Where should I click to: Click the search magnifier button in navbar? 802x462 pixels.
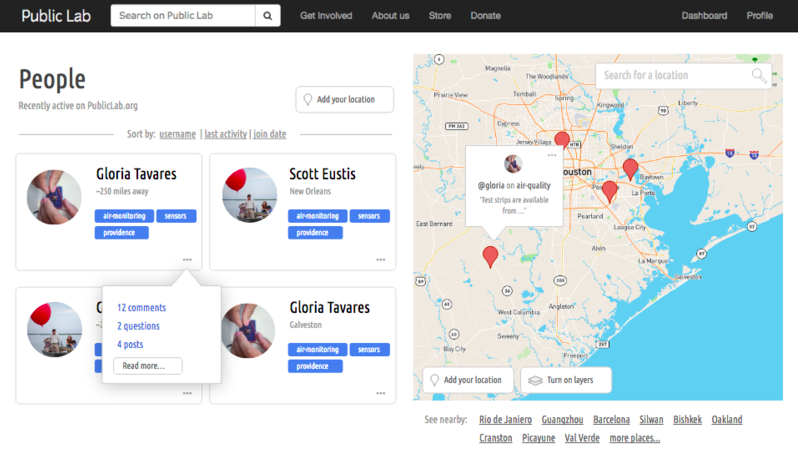(268, 15)
